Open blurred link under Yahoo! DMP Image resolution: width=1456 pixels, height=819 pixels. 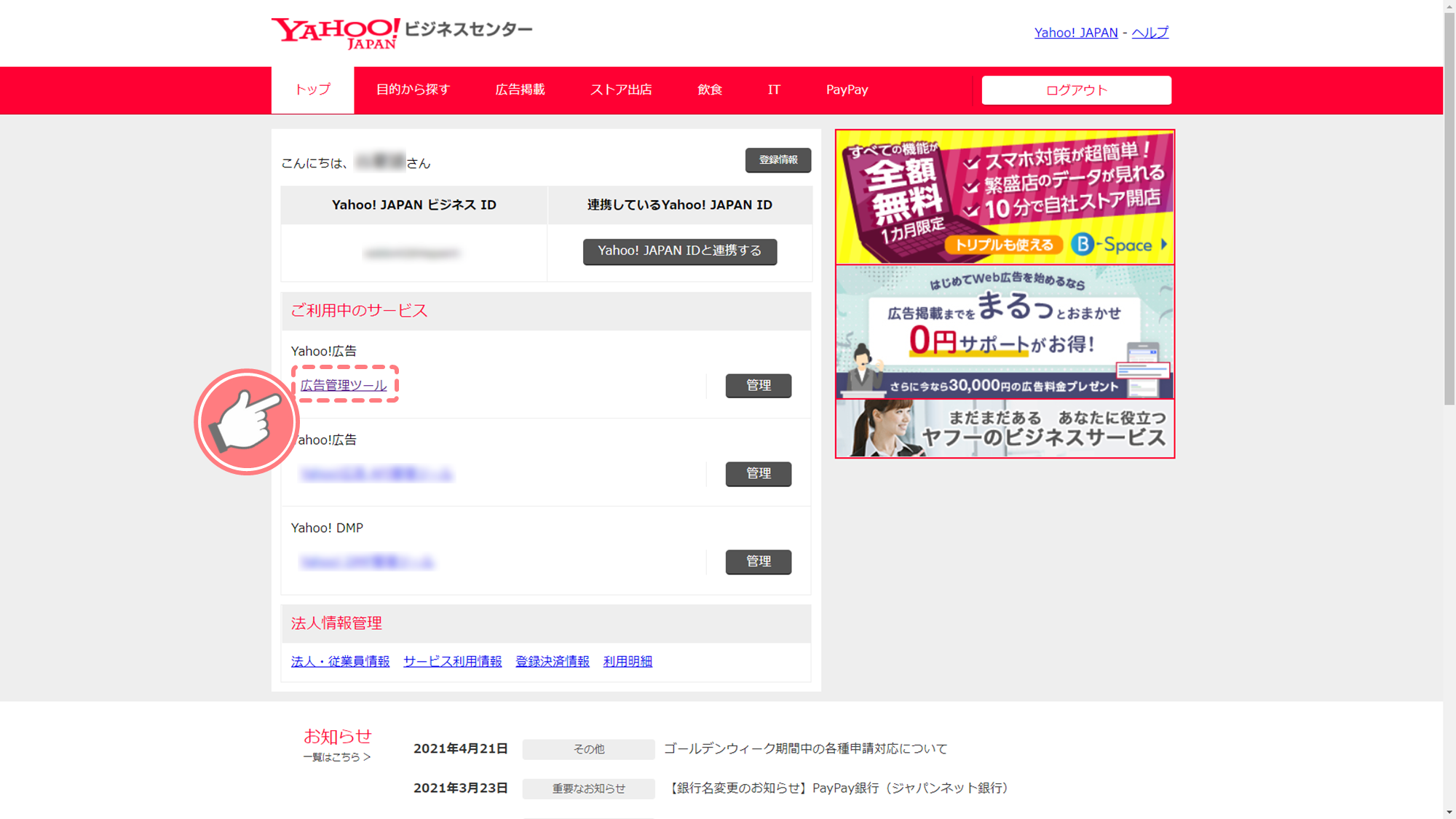pos(367,562)
